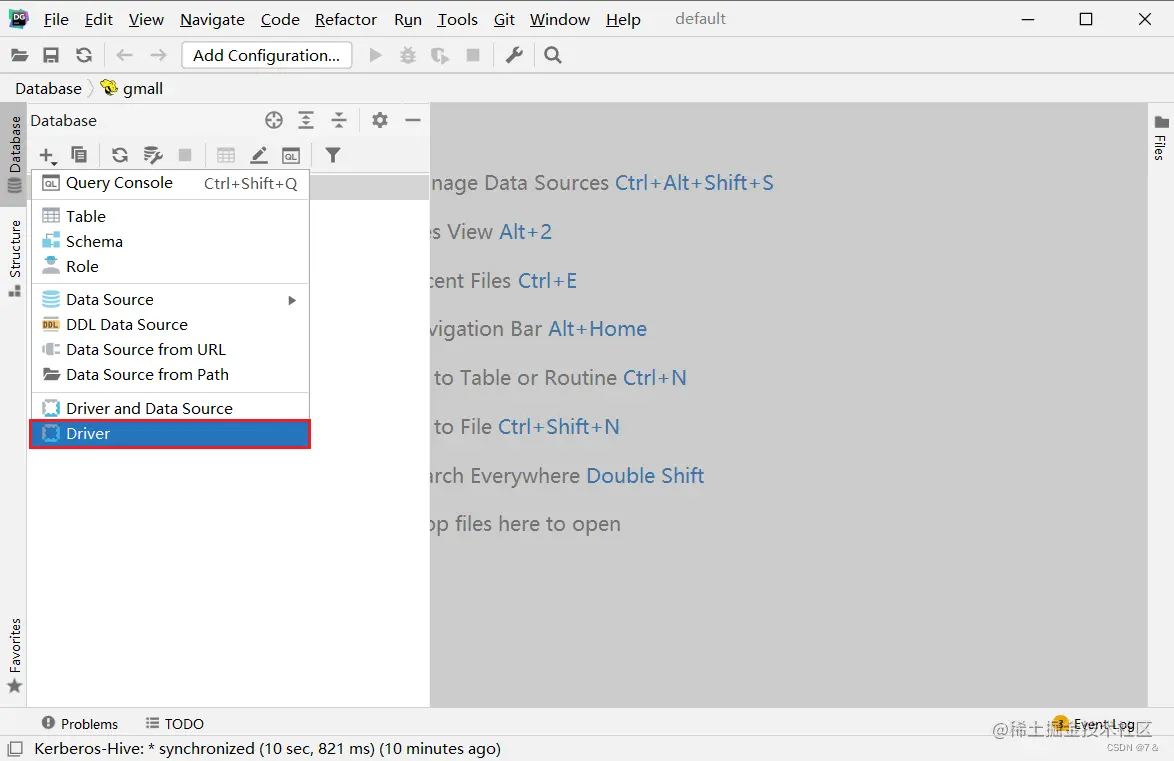The height and width of the screenshot is (761, 1174).
Task: Click the Open folder icon in main toolbar
Action: point(19,55)
